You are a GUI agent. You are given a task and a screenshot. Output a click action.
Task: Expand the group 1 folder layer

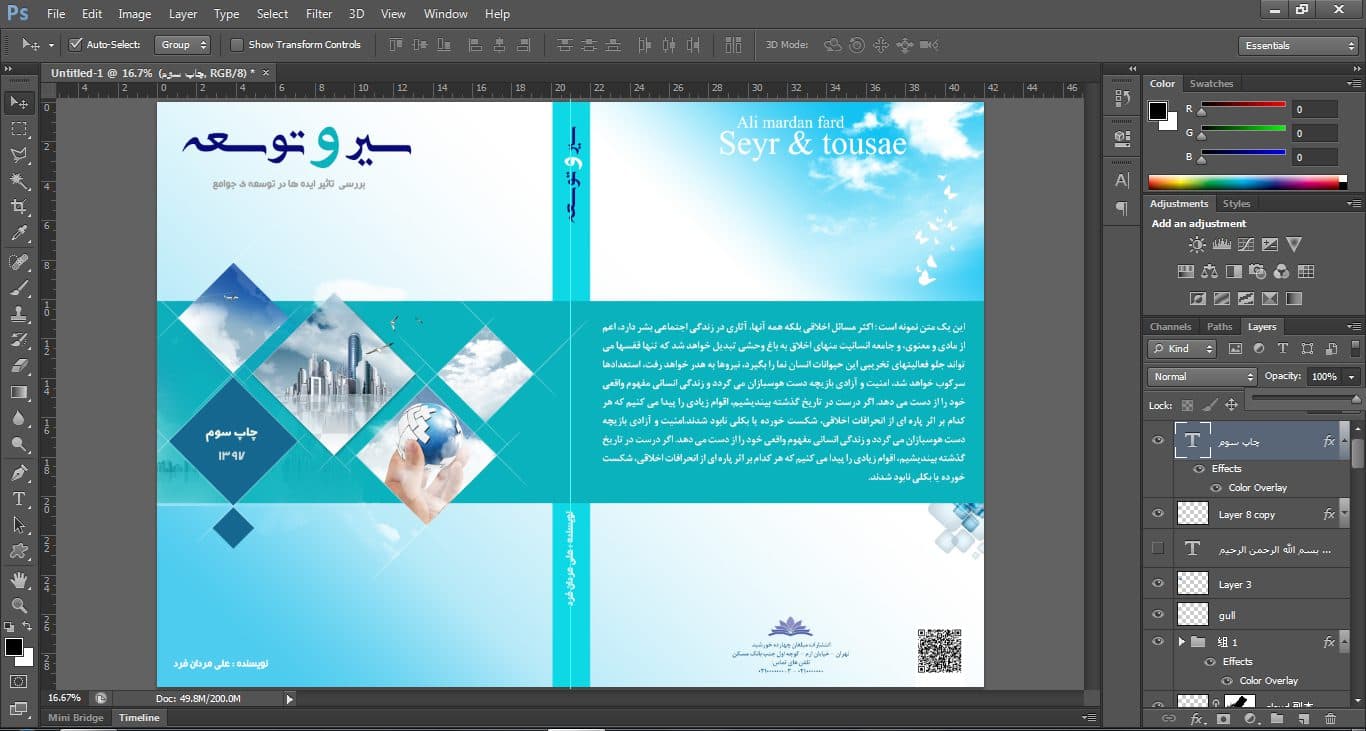tap(1182, 642)
